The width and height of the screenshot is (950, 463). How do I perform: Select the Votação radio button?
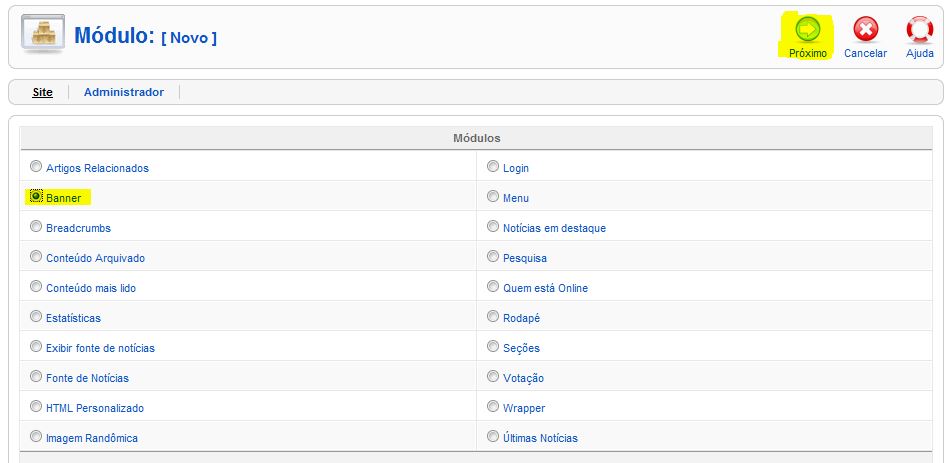coord(493,376)
